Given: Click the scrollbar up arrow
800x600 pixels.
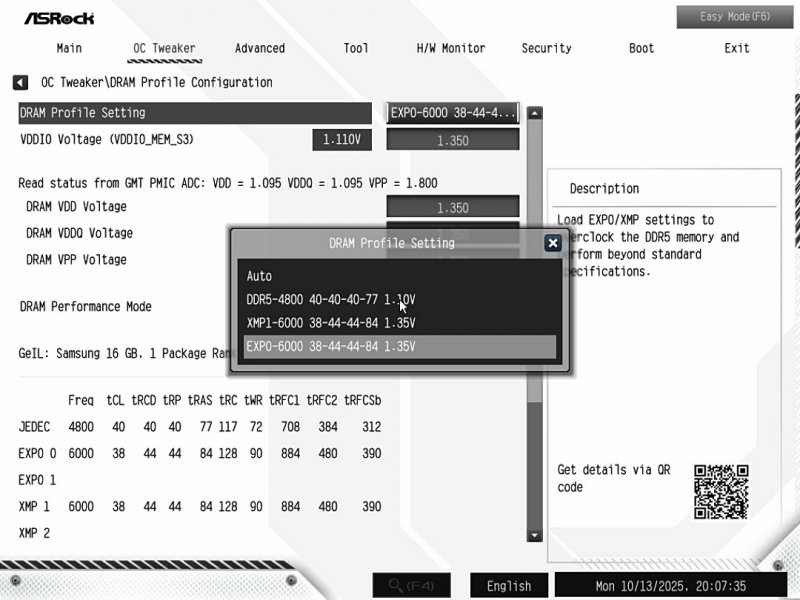Looking at the screenshot, I should coord(535,113).
